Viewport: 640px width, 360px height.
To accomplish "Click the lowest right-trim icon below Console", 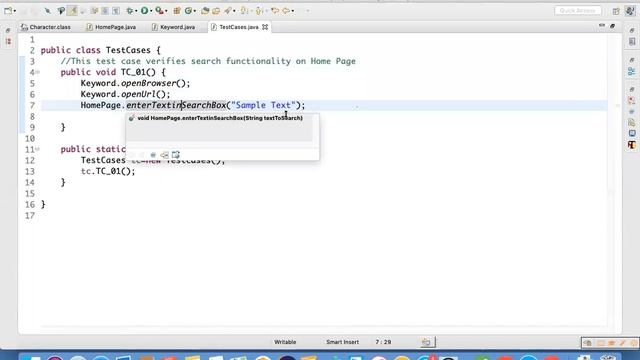I will pos(632,145).
